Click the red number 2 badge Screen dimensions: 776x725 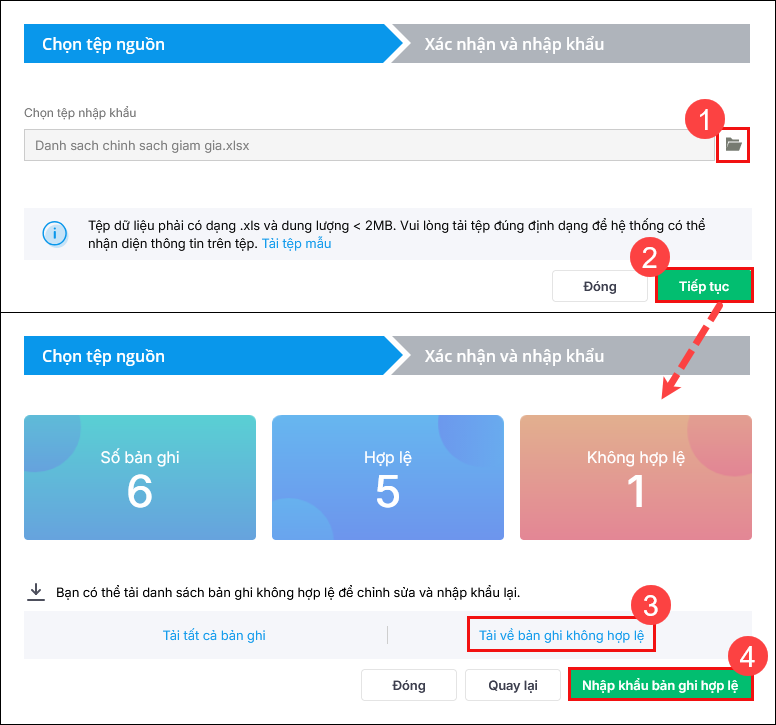tap(650, 260)
